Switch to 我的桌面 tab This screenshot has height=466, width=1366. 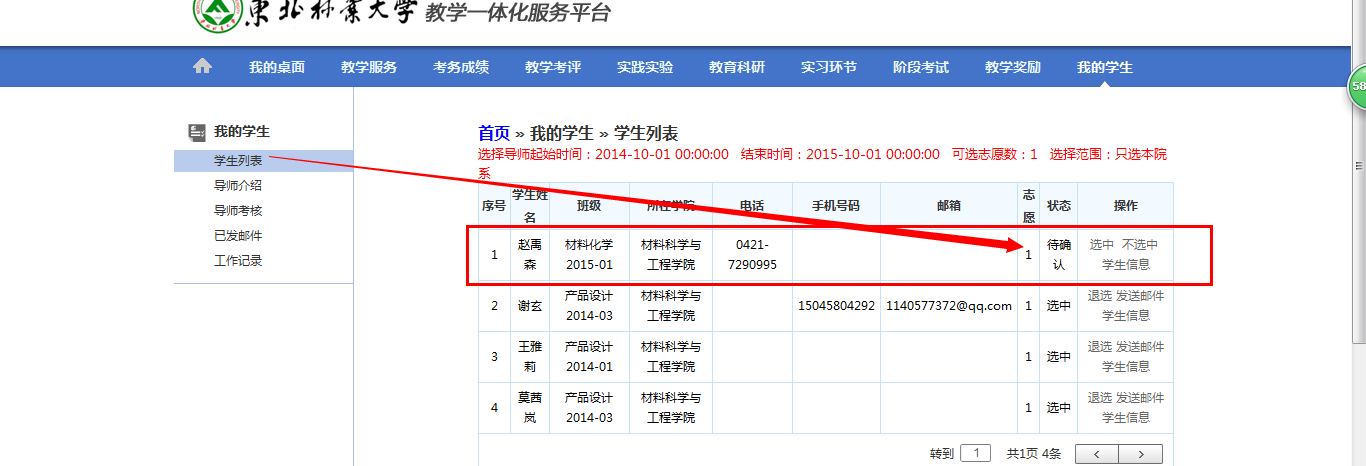277,67
